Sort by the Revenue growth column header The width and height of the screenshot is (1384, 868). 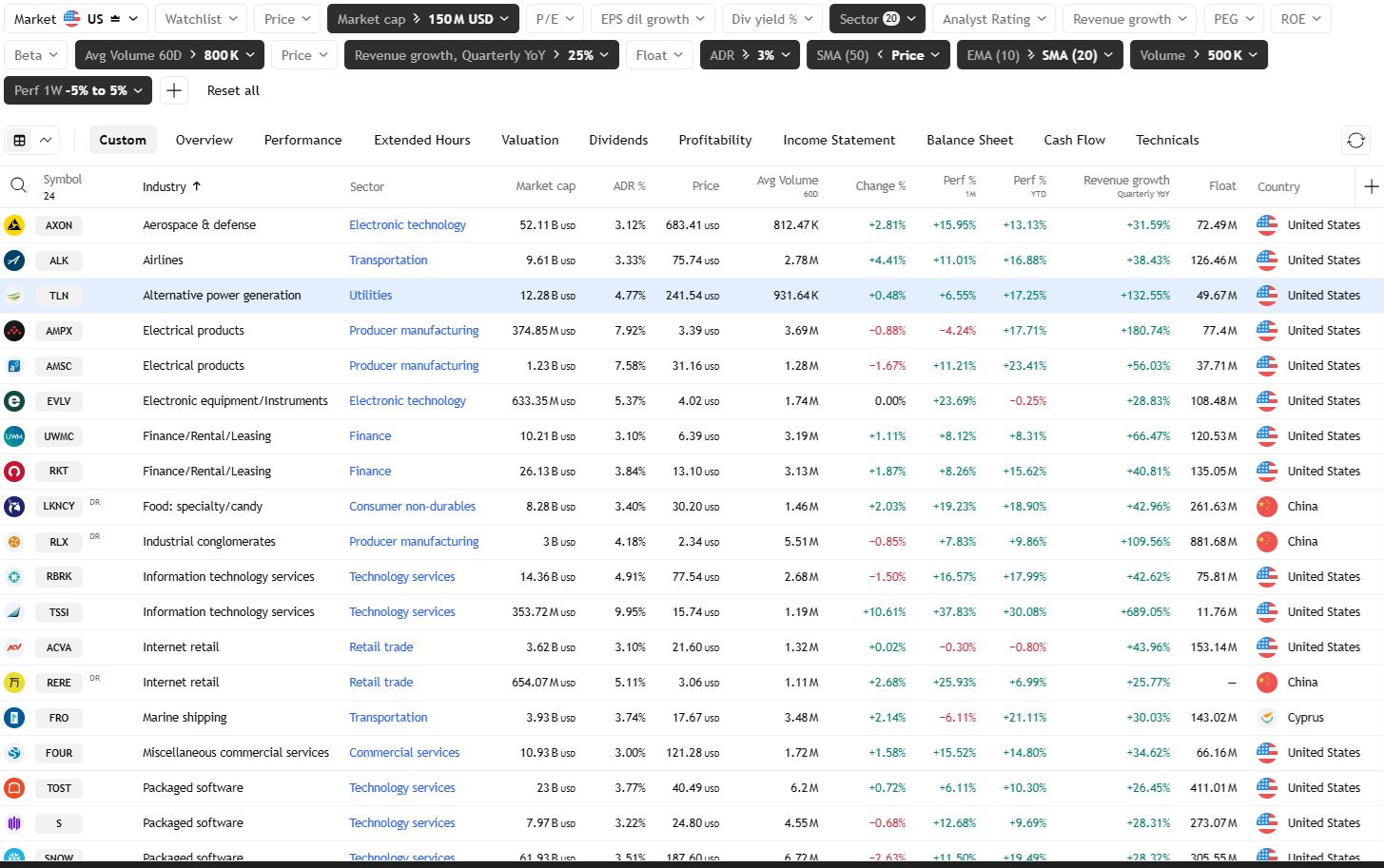[1126, 181]
